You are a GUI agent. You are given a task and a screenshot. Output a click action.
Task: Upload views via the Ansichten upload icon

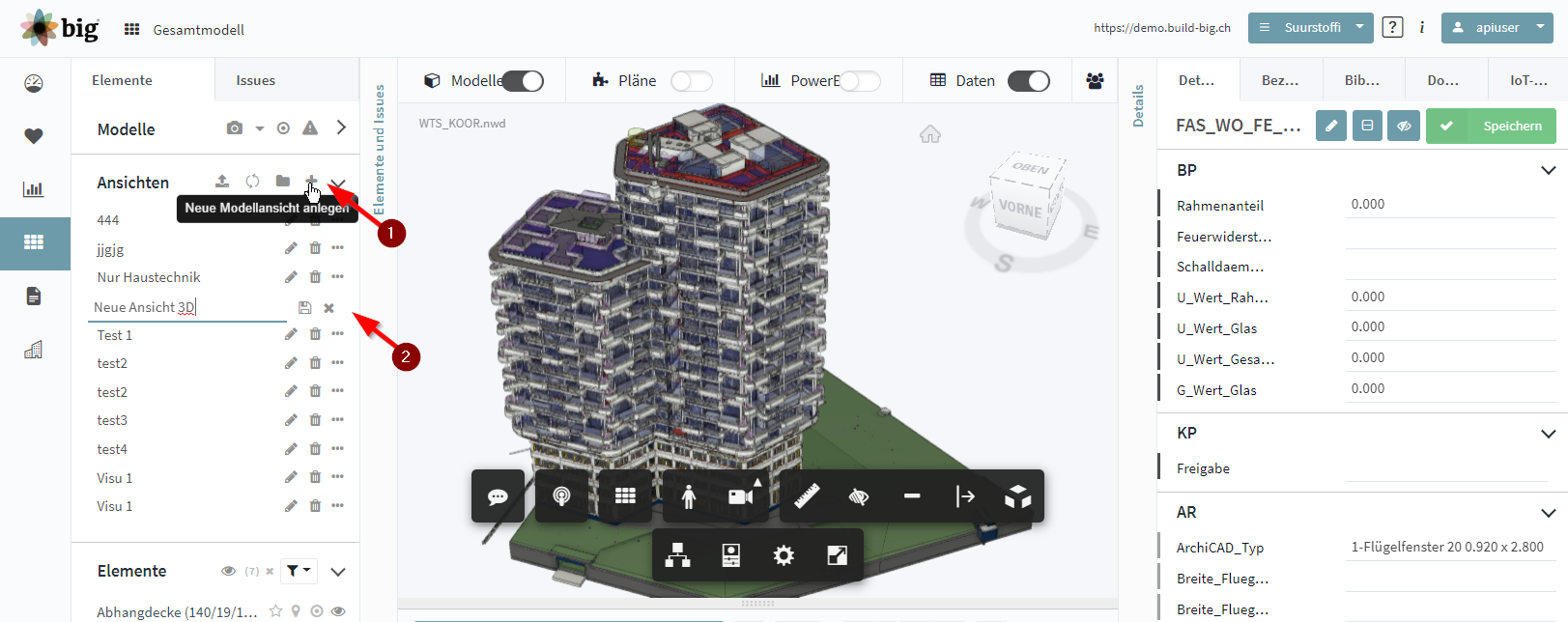coord(222,181)
